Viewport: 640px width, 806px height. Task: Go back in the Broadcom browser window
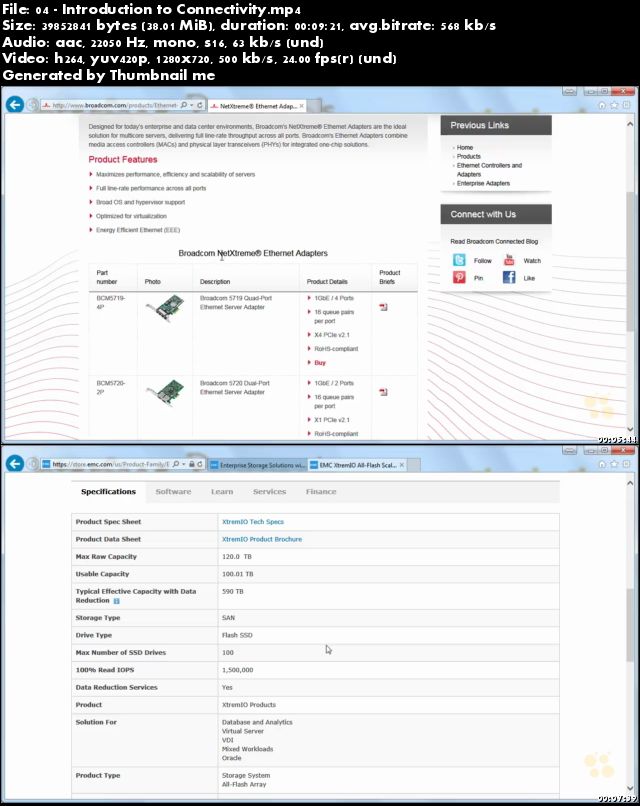click(x=14, y=105)
